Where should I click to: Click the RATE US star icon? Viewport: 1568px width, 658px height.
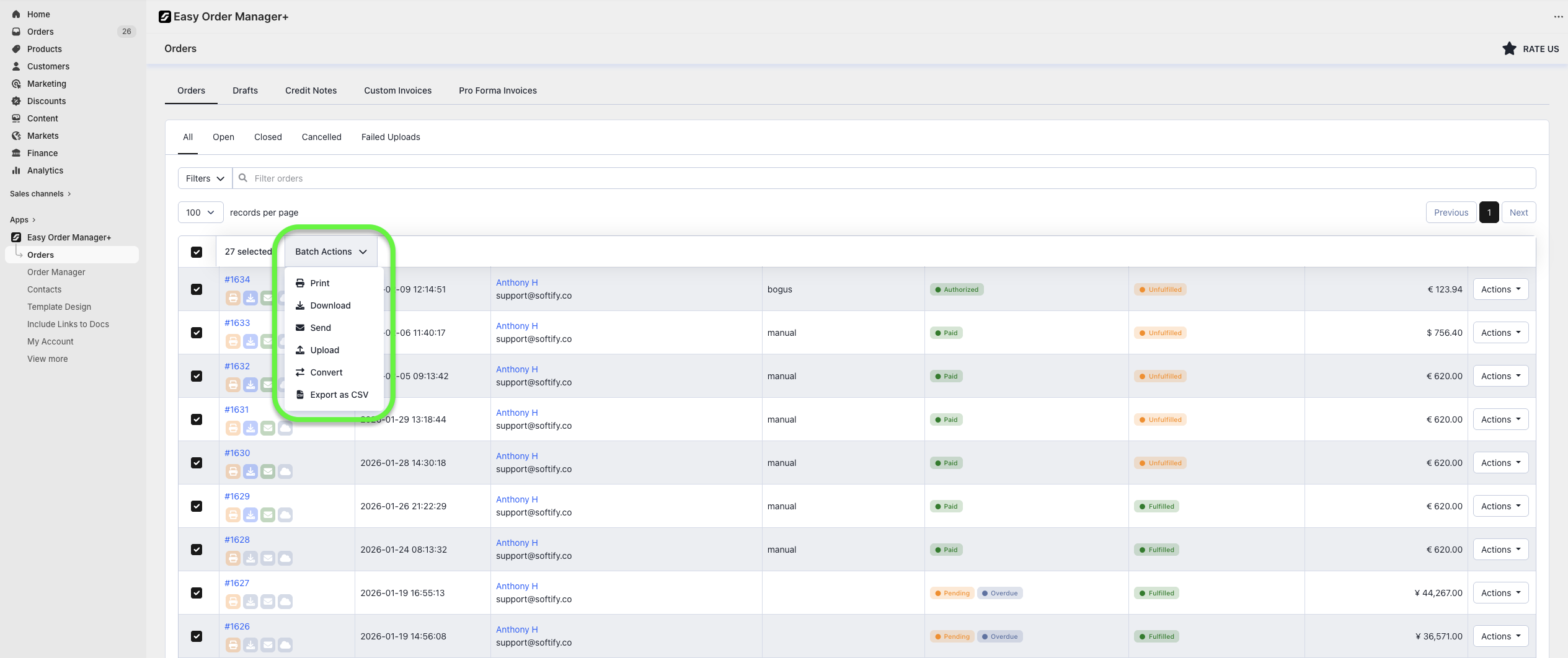[1509, 49]
